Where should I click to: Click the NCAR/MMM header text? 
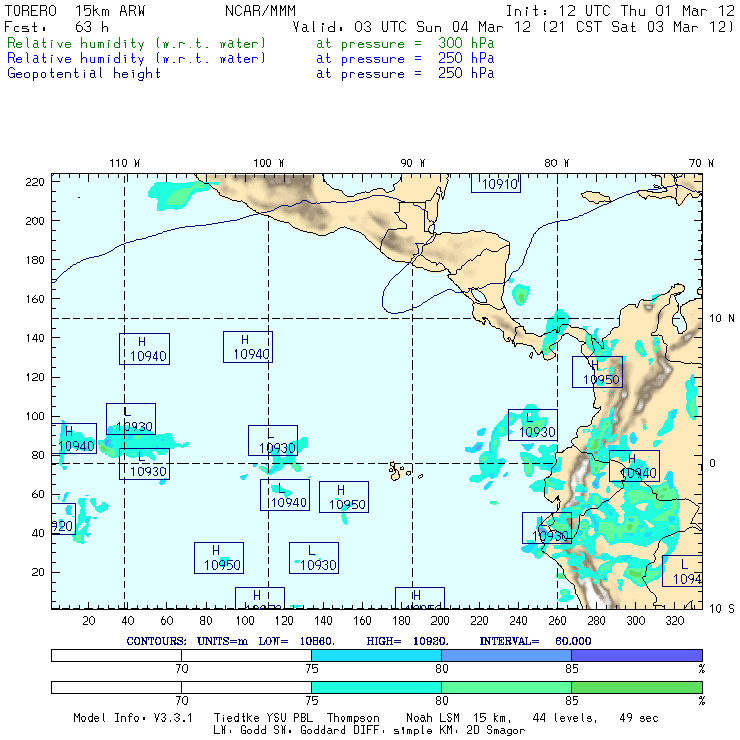(x=260, y=10)
